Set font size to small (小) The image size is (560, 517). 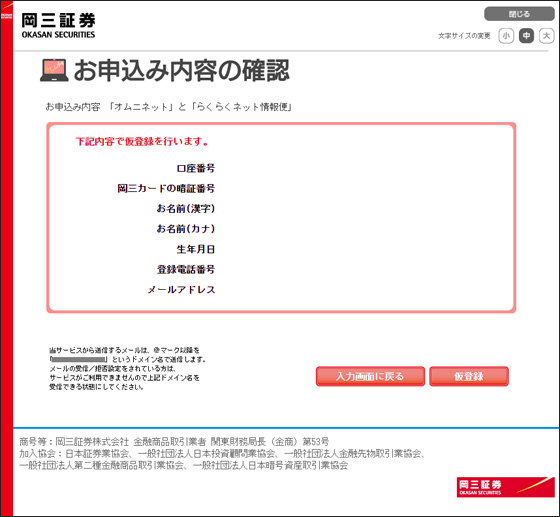[x=506, y=36]
